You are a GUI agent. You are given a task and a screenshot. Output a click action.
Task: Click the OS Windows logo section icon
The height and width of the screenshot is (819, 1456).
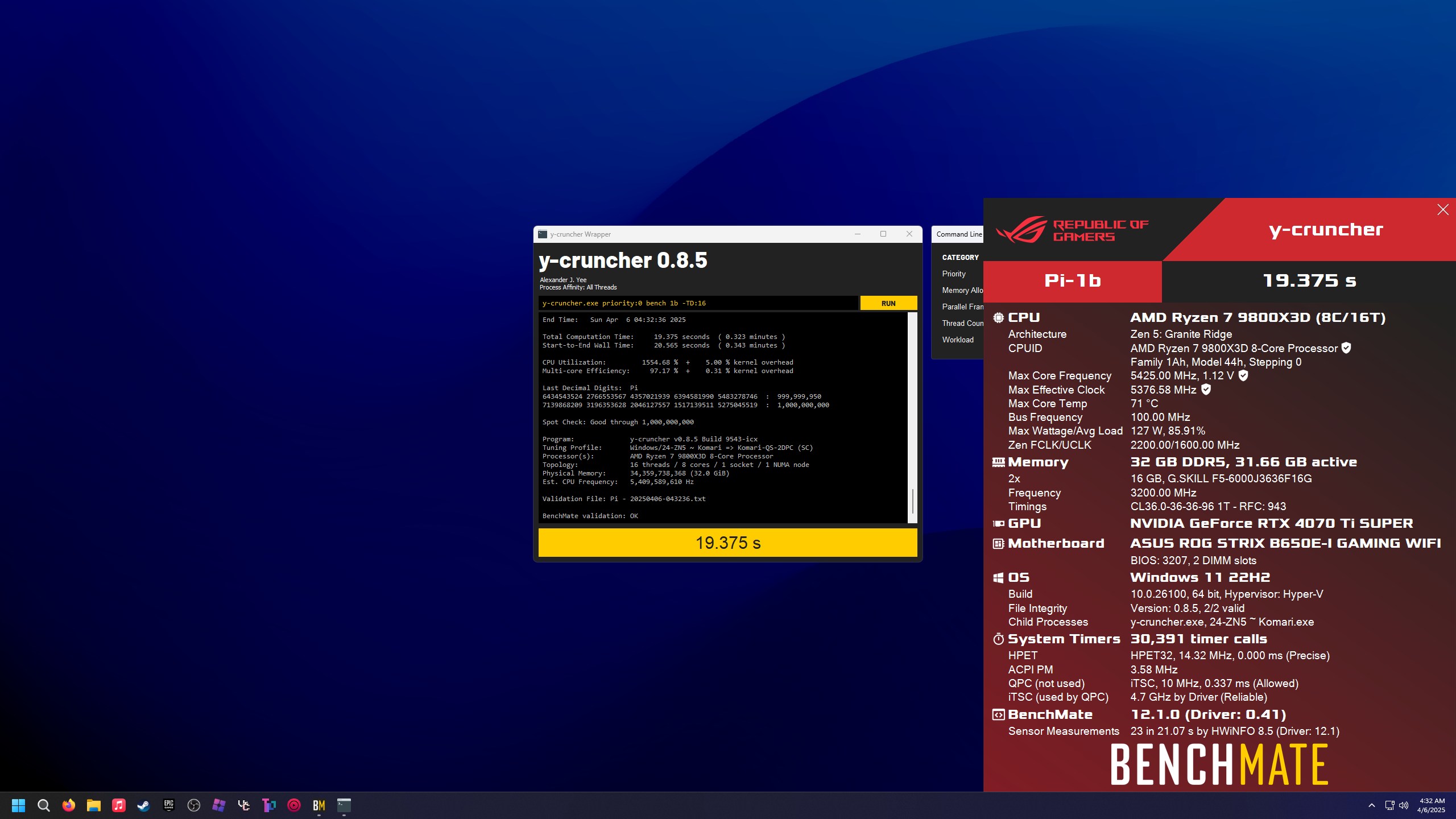[x=998, y=578]
